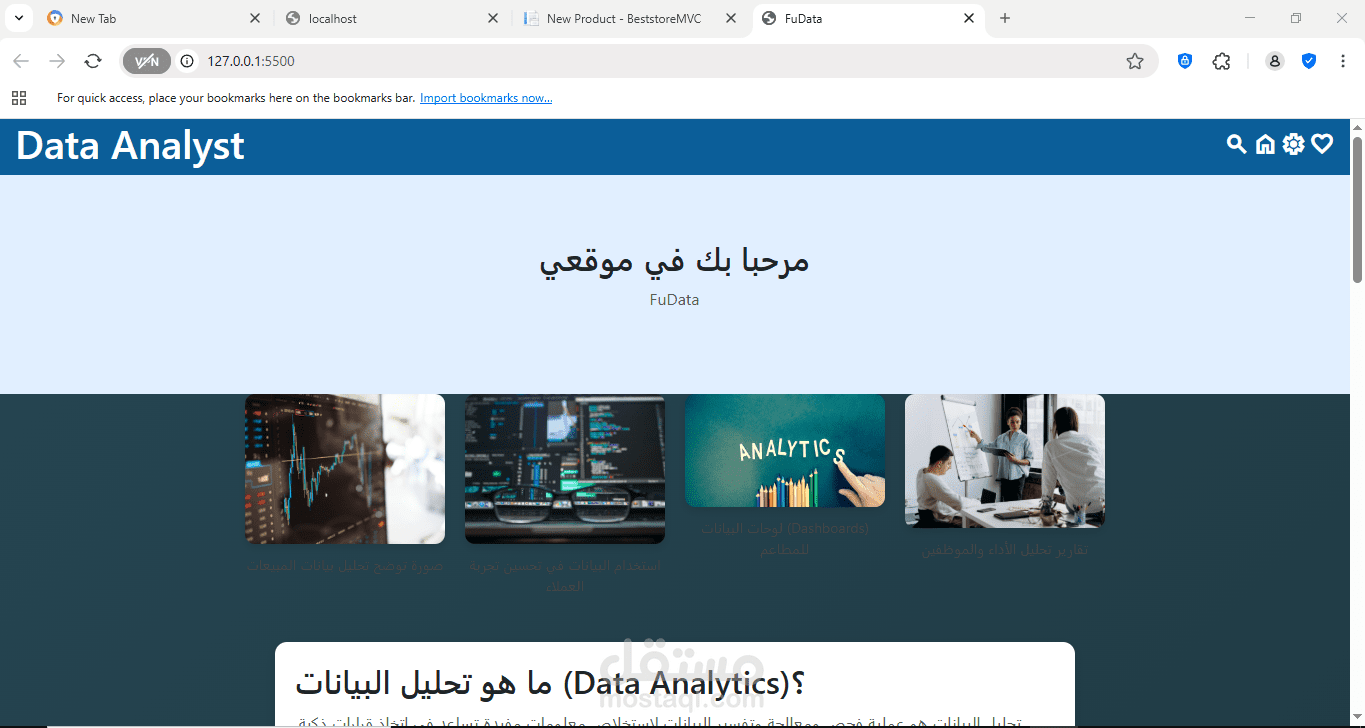Image resolution: width=1365 pixels, height=728 pixels.
Task: Open the browser profile avatar icon
Action: 1275,61
